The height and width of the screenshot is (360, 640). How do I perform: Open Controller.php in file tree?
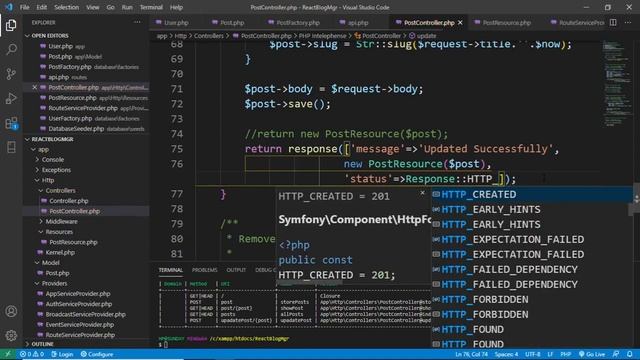point(69,201)
